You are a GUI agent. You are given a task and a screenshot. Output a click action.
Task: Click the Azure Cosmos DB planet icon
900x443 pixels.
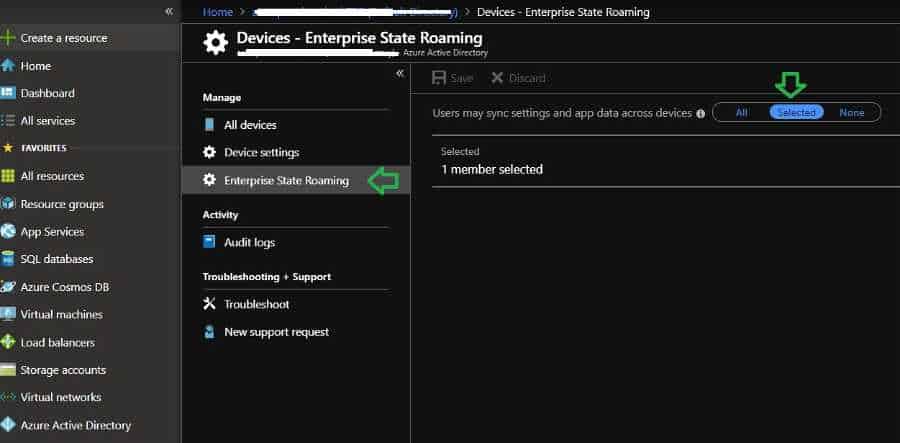8,286
